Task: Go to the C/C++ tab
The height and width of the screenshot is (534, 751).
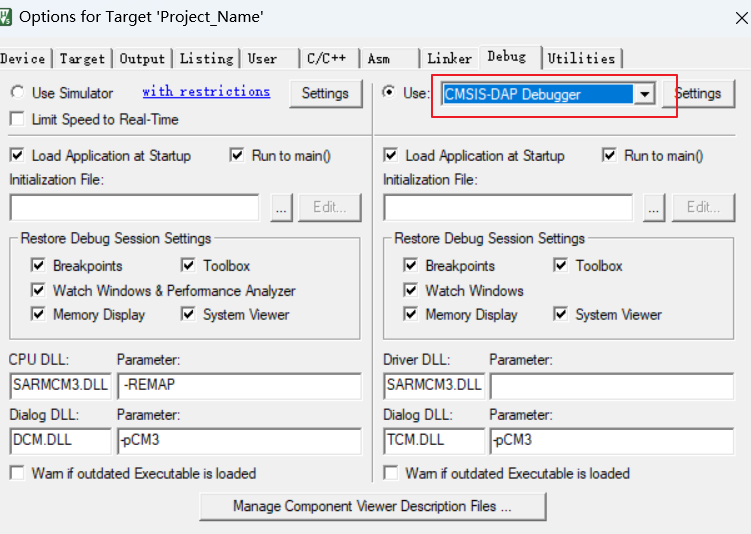Action: point(326,59)
